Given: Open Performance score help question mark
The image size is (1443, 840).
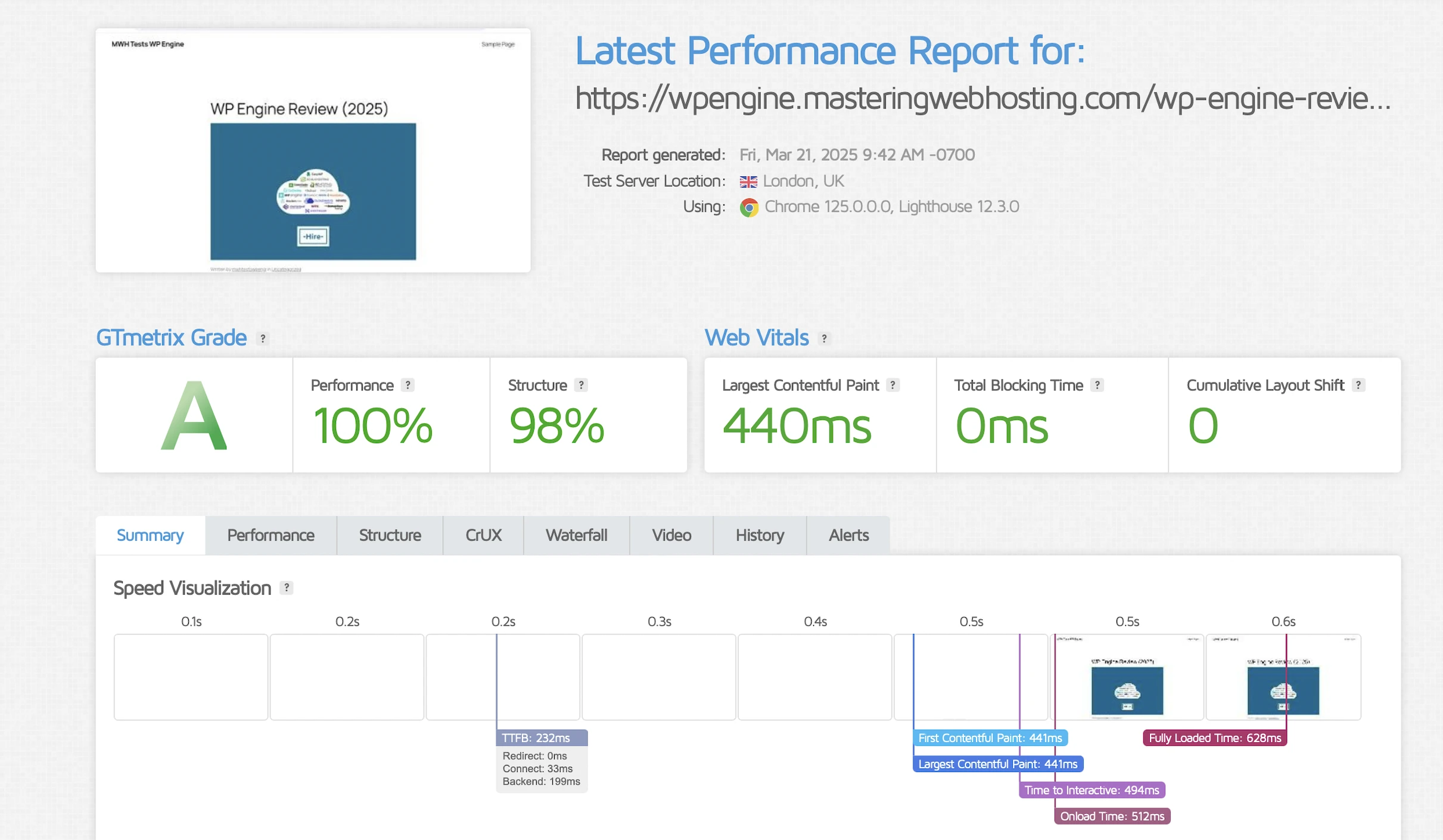Looking at the screenshot, I should point(408,385).
